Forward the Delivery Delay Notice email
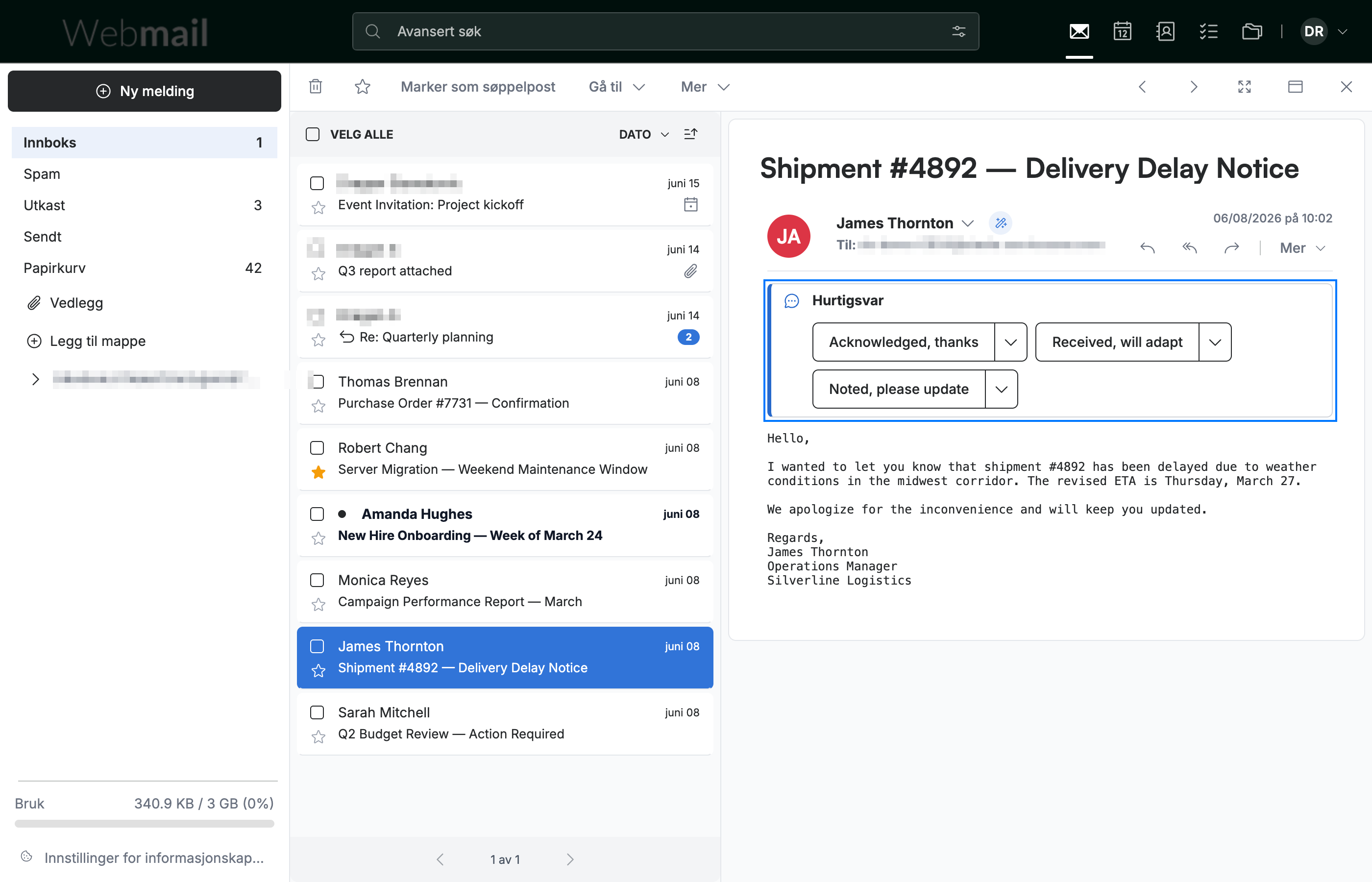The height and width of the screenshot is (882, 1372). point(1232,248)
